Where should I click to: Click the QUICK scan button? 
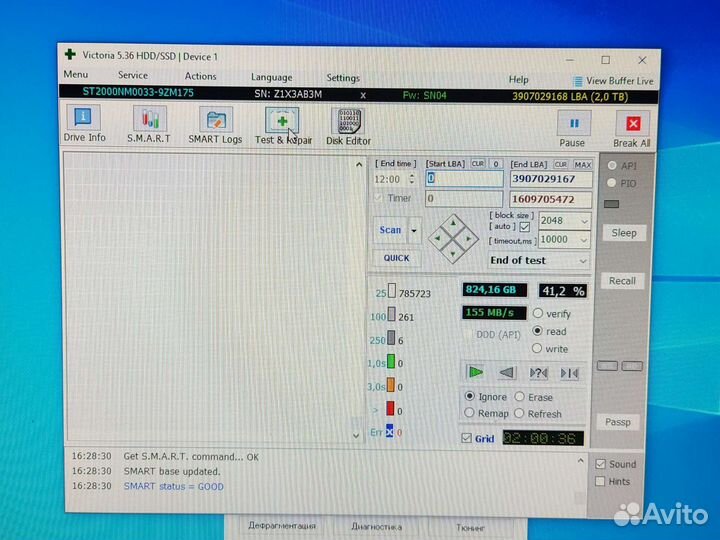click(x=396, y=257)
